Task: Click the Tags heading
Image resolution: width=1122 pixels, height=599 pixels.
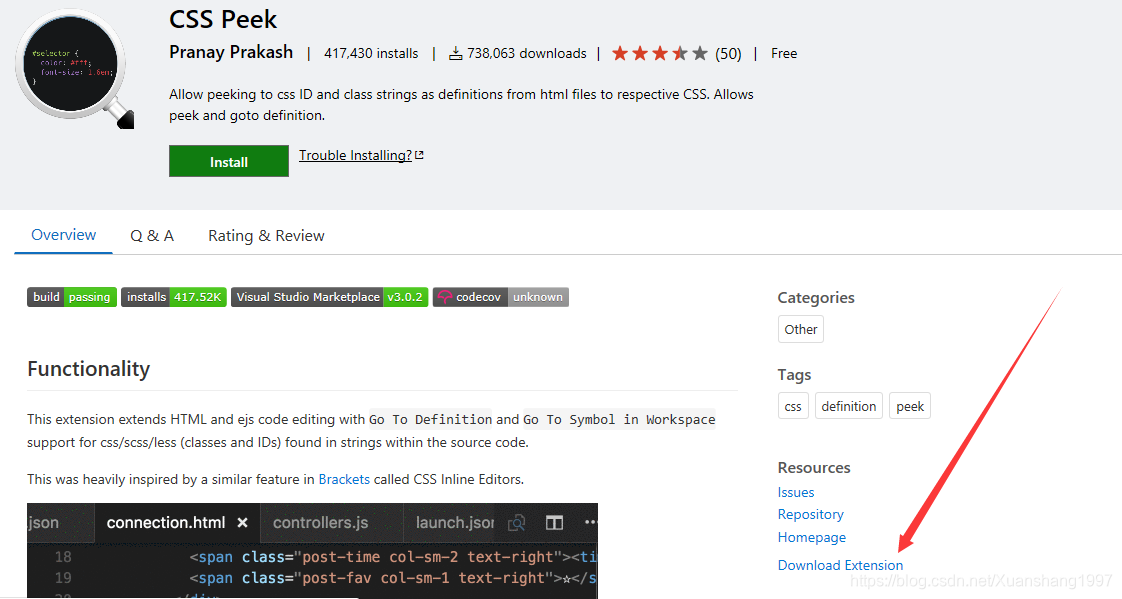Action: [x=794, y=375]
